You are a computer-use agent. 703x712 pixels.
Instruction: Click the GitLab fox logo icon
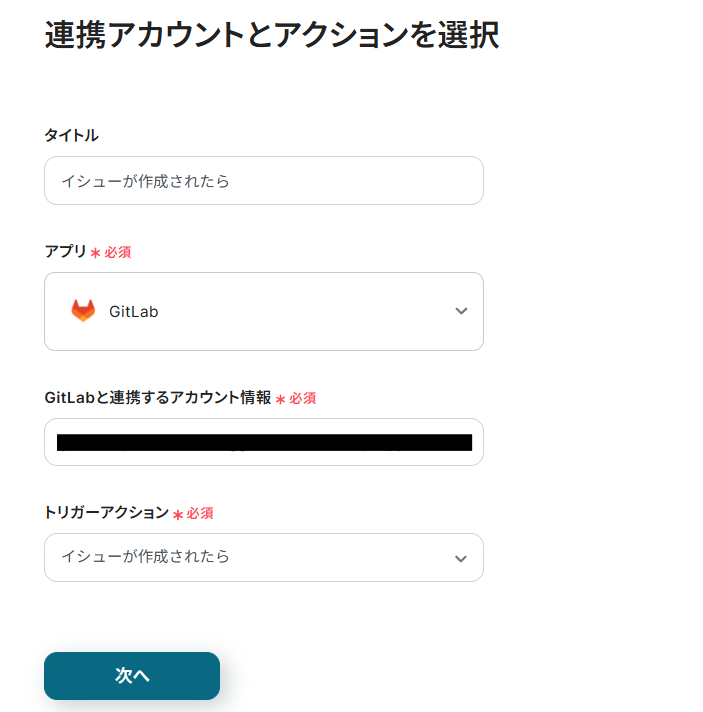click(x=83, y=311)
